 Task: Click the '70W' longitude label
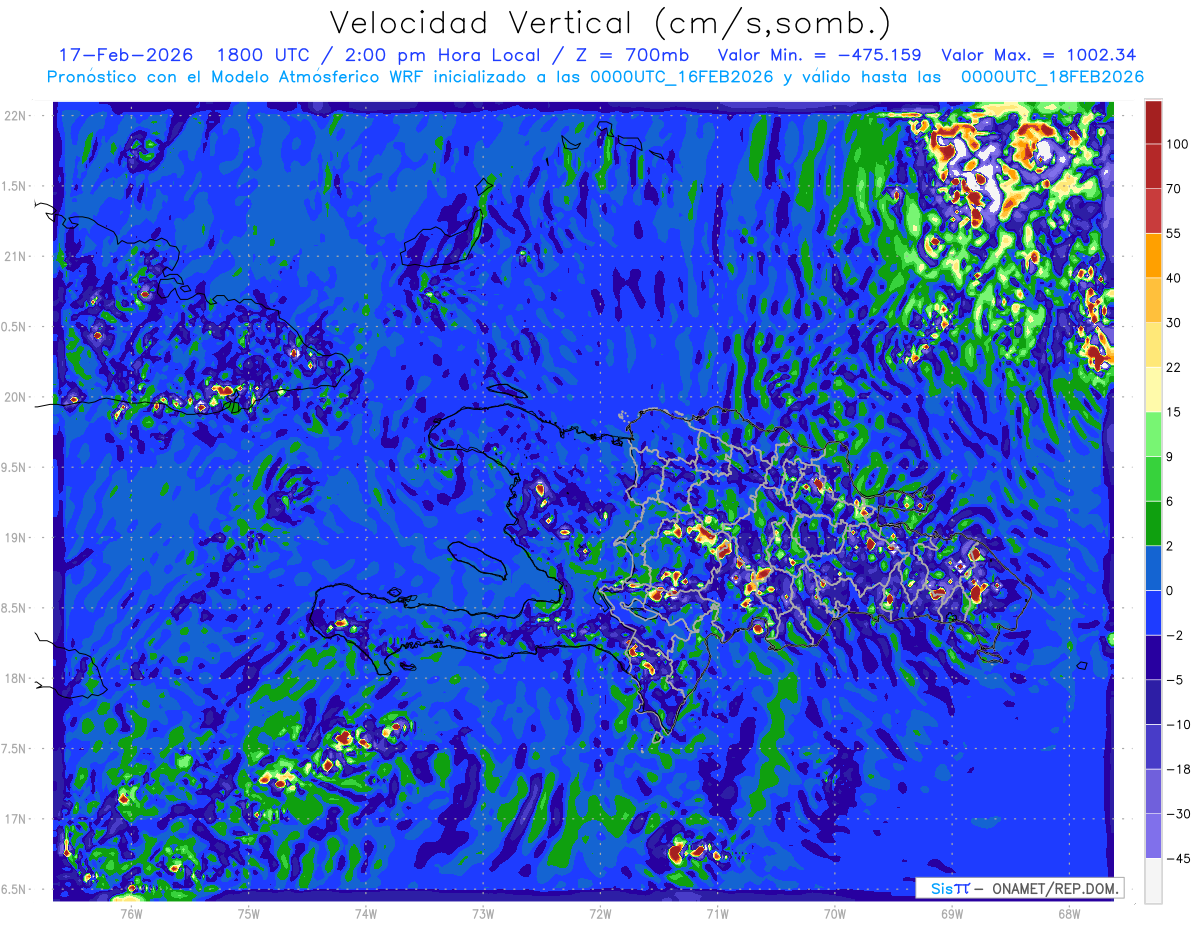pyautogui.click(x=835, y=913)
